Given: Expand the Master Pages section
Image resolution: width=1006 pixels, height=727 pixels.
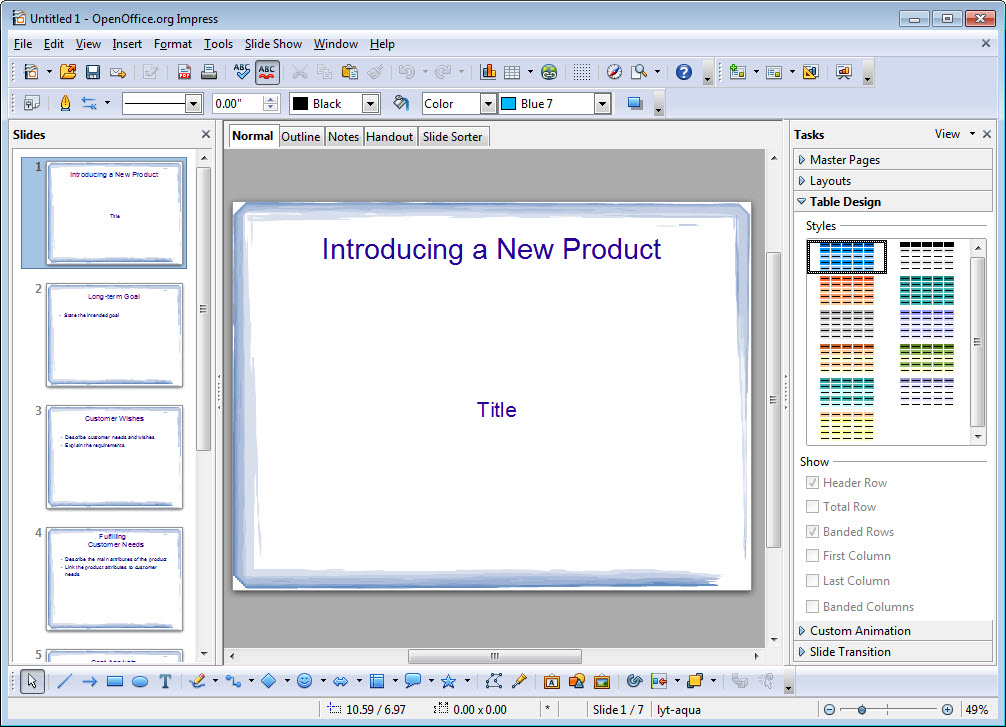Looking at the screenshot, I should (892, 159).
